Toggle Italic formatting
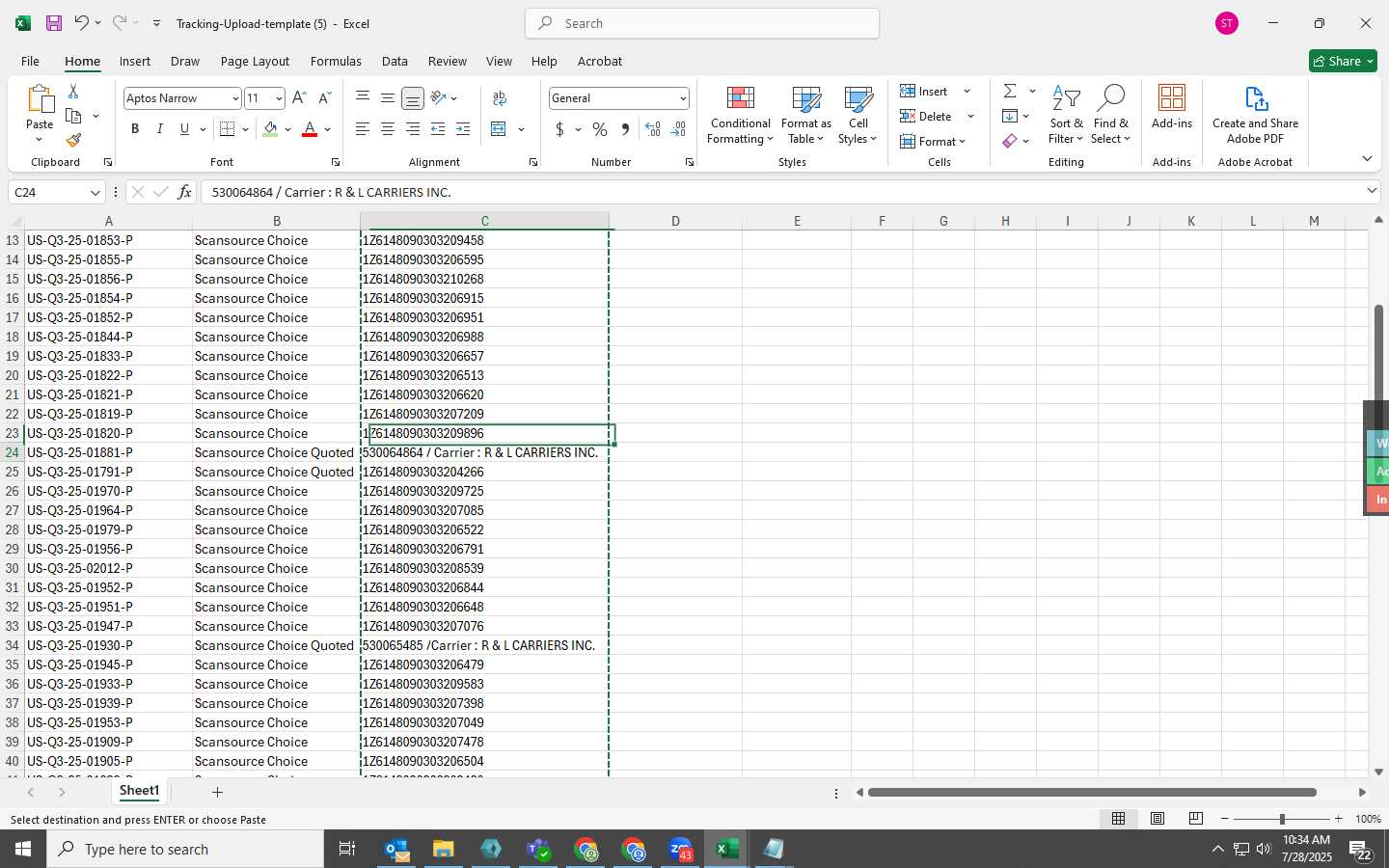Image resolution: width=1389 pixels, height=868 pixels. (159, 129)
